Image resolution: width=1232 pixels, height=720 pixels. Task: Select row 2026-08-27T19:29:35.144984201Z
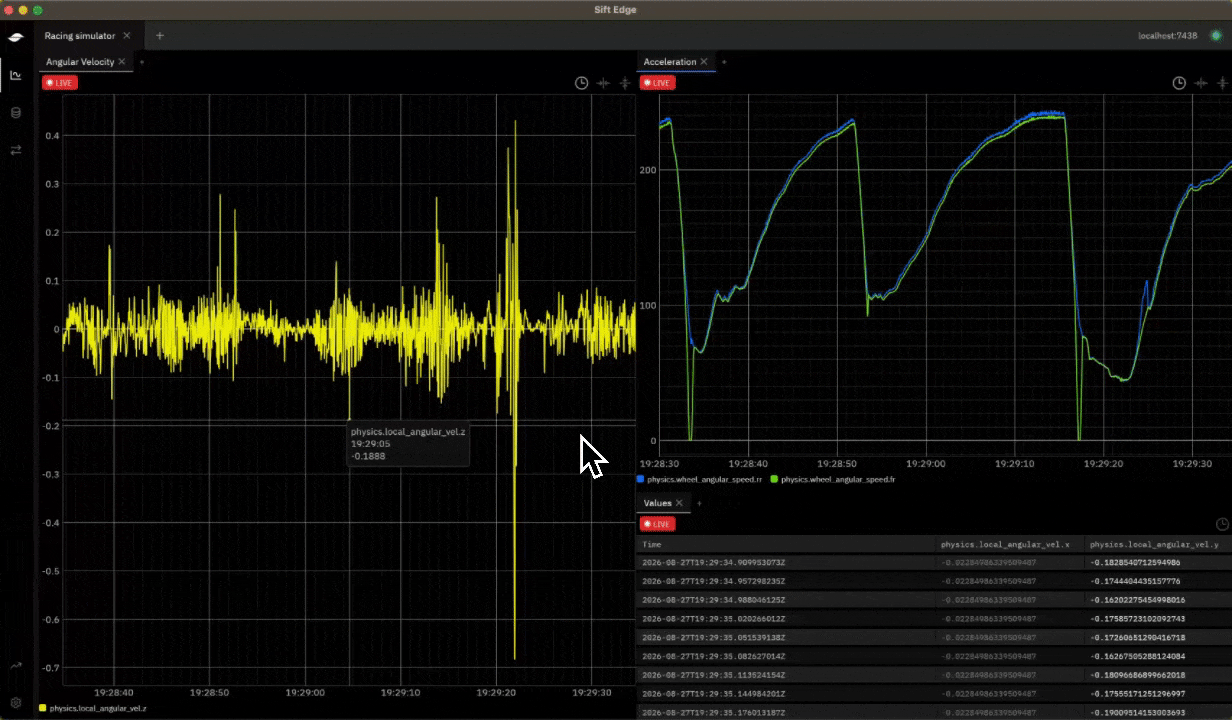pyautogui.click(x=934, y=693)
